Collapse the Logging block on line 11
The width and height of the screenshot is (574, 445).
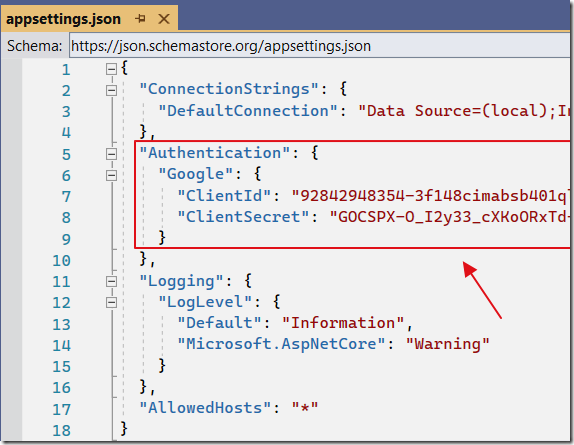pyautogui.click(x=111, y=281)
